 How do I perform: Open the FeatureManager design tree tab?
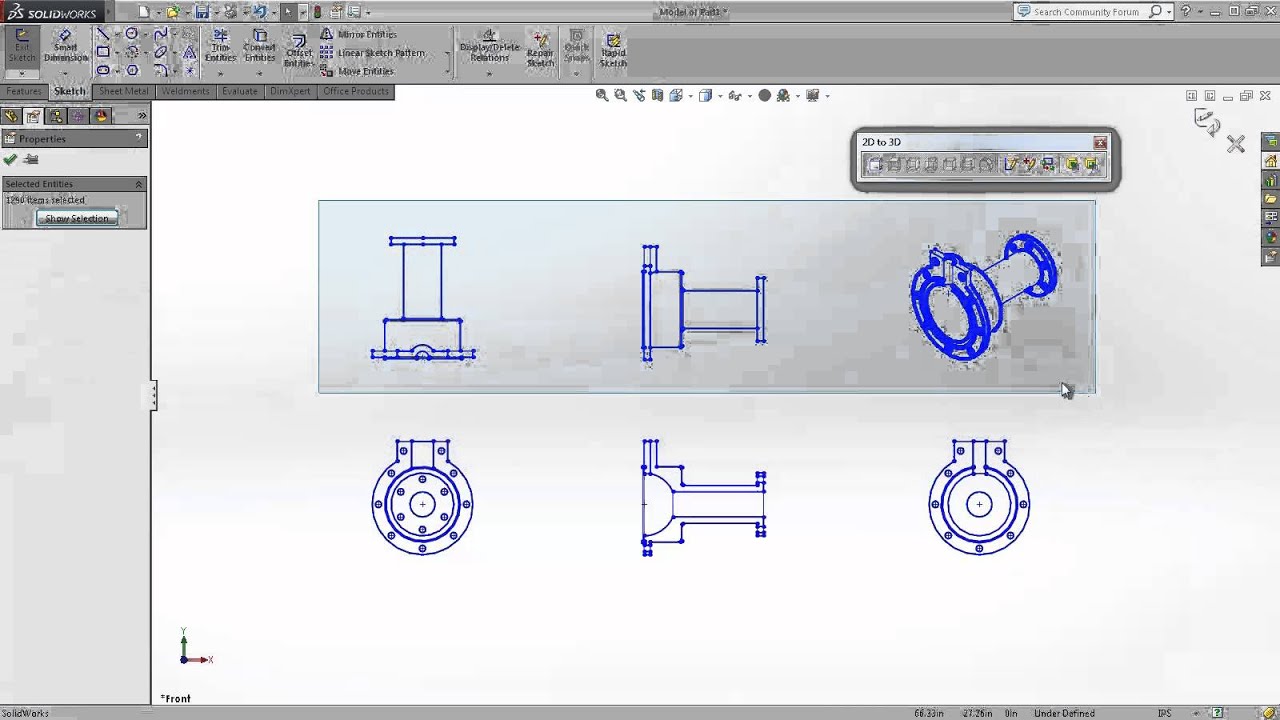(11, 116)
